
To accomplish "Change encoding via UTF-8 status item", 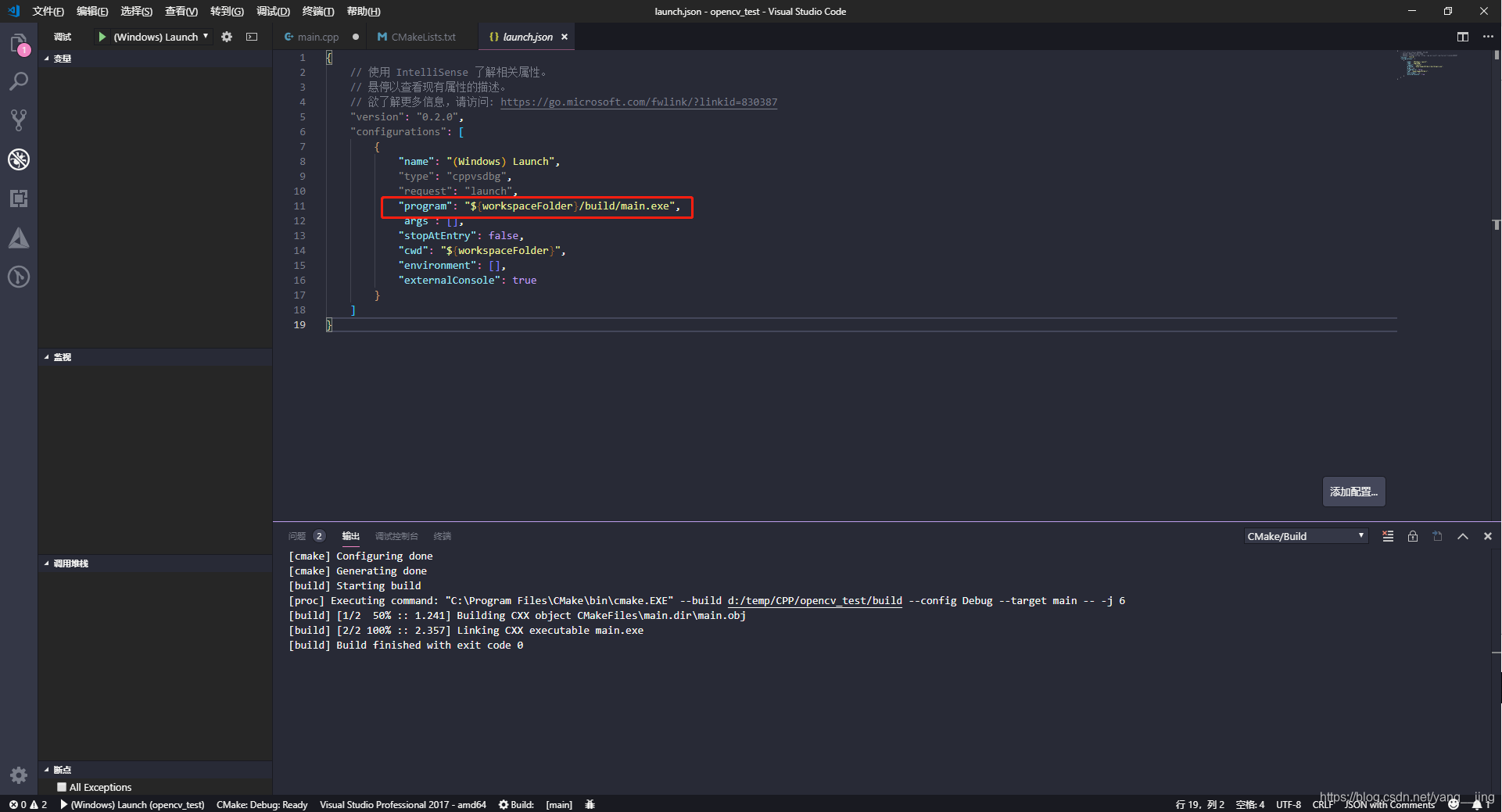I will (x=1289, y=804).
